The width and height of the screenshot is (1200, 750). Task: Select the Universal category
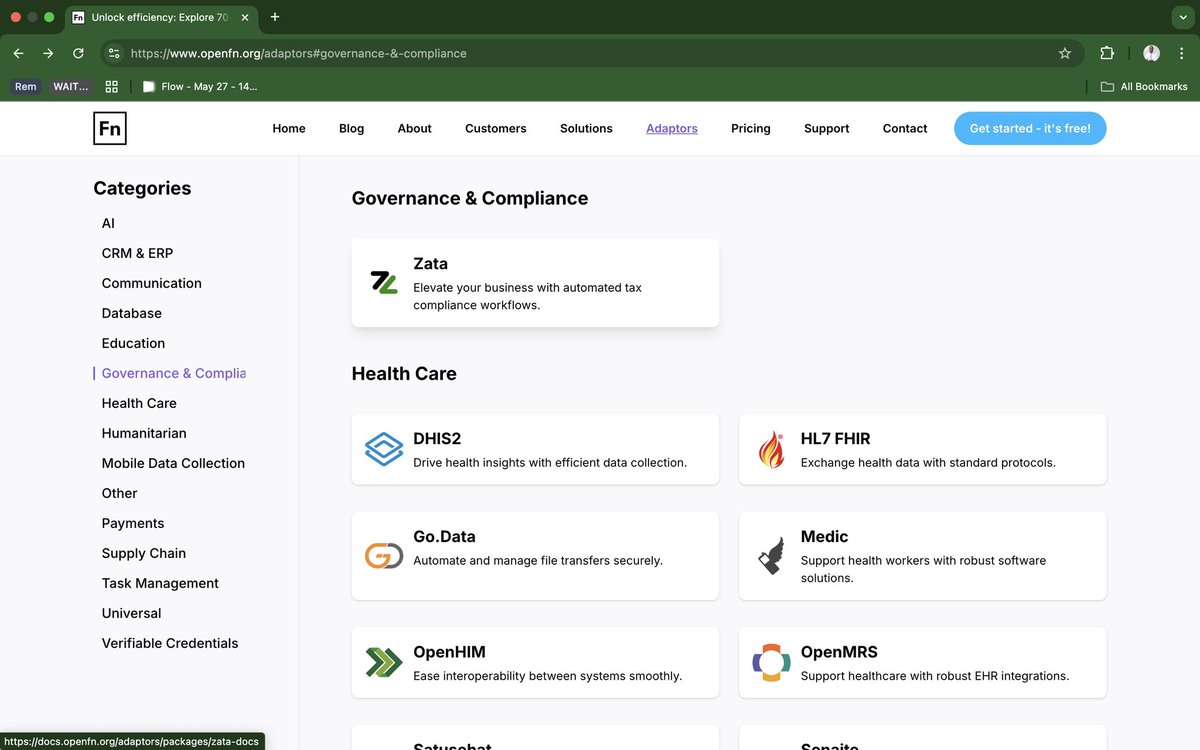[x=131, y=613]
